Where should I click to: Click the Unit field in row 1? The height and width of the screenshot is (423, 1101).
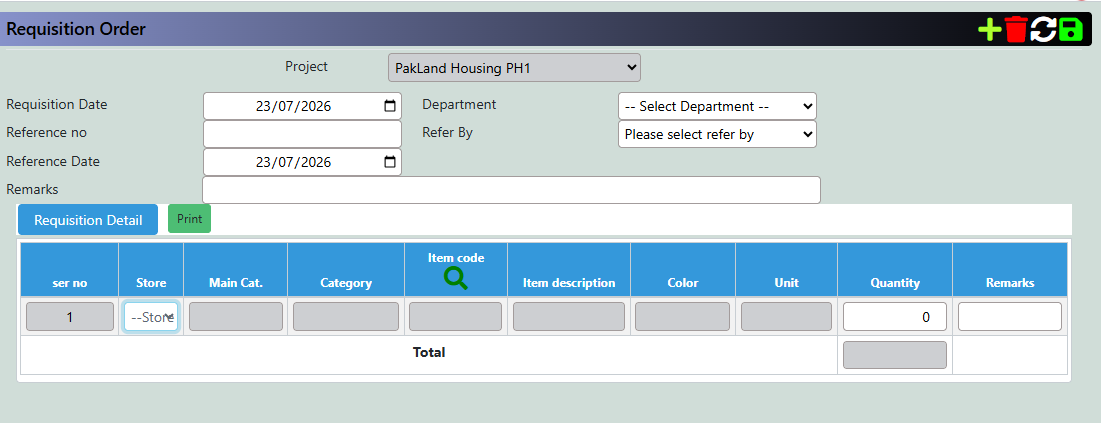click(786, 317)
